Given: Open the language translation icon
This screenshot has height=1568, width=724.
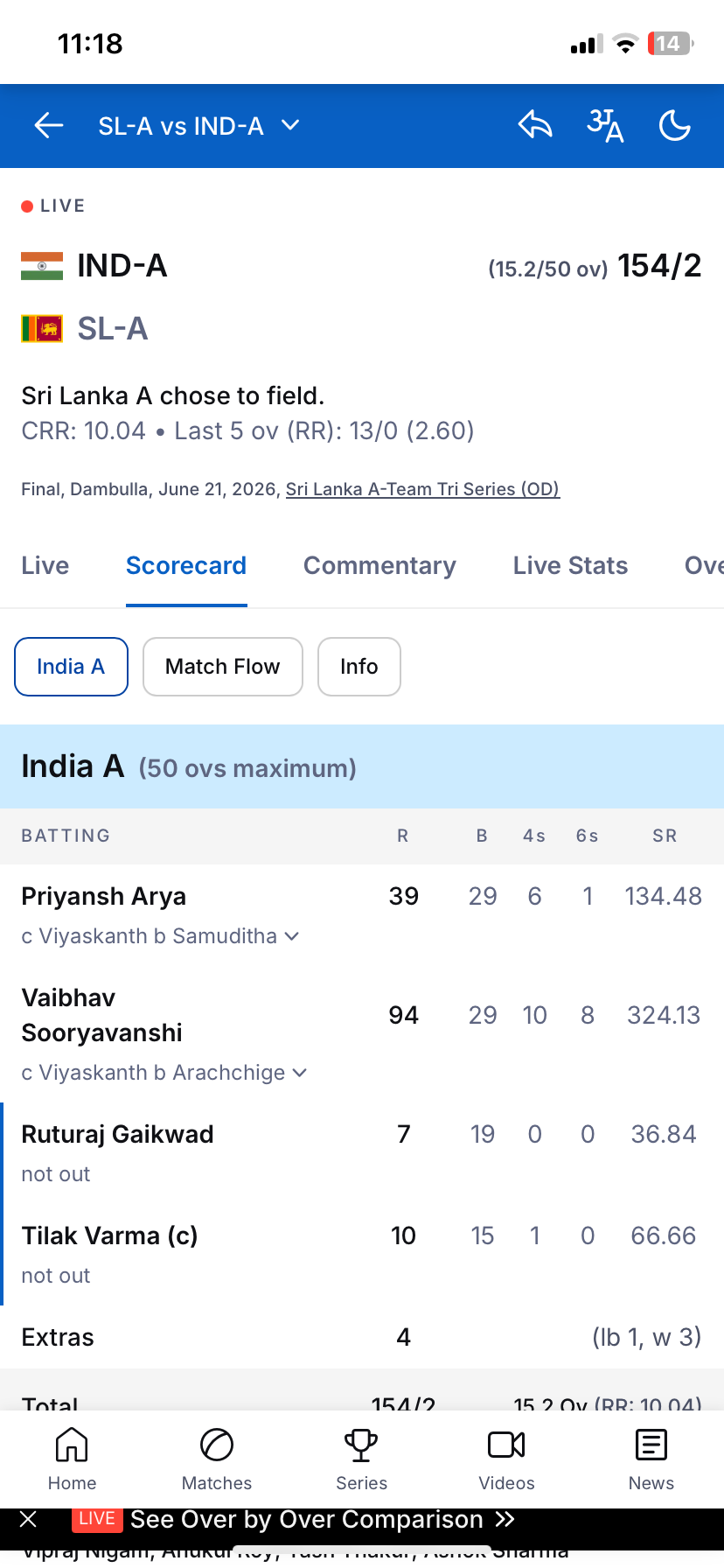Looking at the screenshot, I should click(605, 125).
